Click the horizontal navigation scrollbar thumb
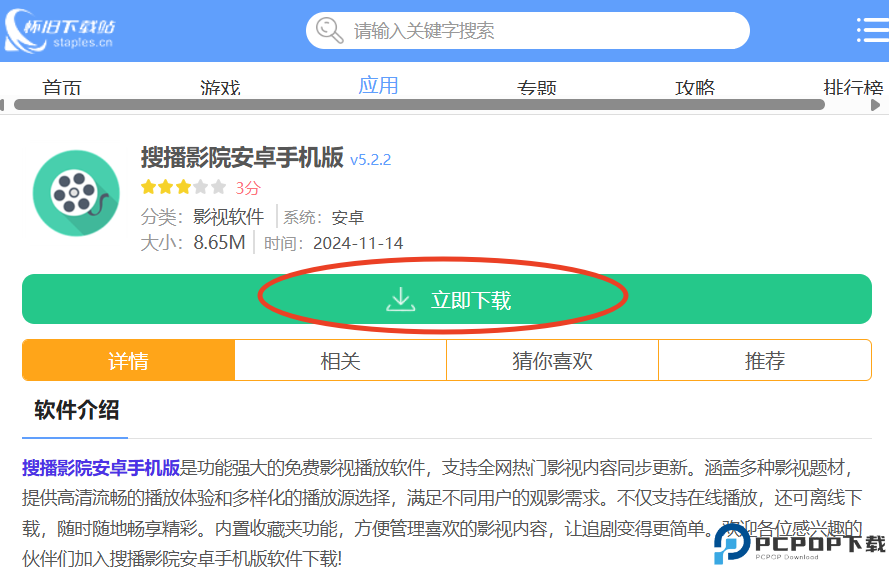This screenshot has width=889, height=574. pos(419,105)
